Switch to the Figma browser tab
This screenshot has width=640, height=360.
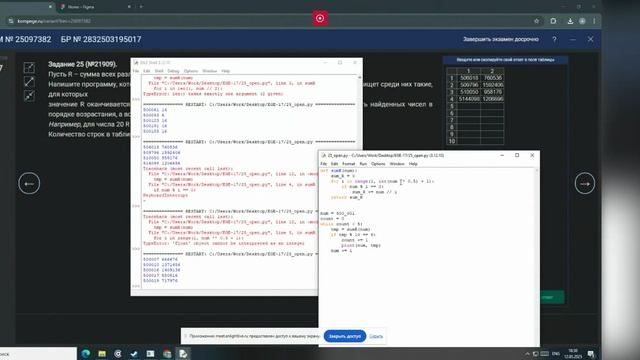click(x=95, y=7)
